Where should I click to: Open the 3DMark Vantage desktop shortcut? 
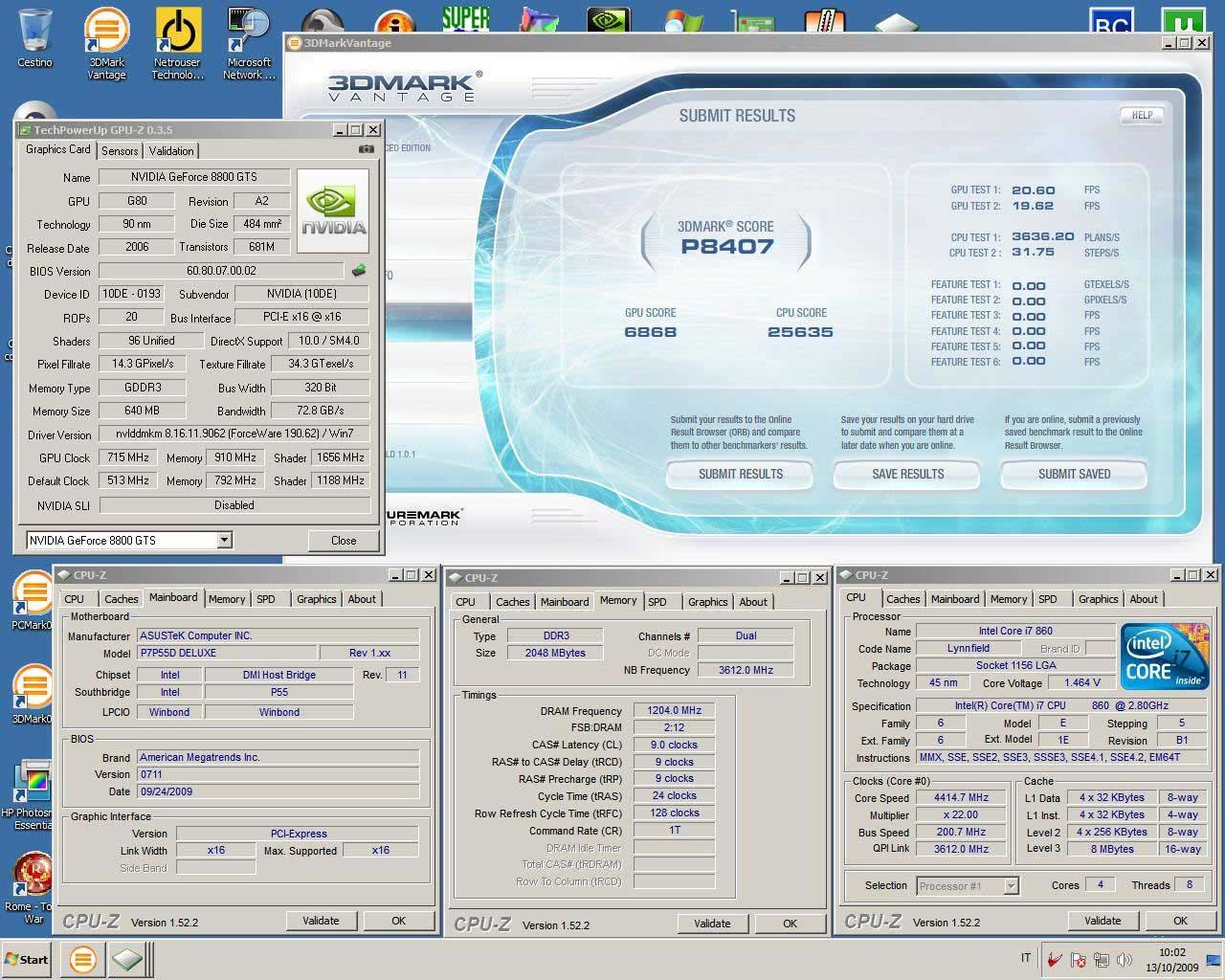click(x=106, y=42)
